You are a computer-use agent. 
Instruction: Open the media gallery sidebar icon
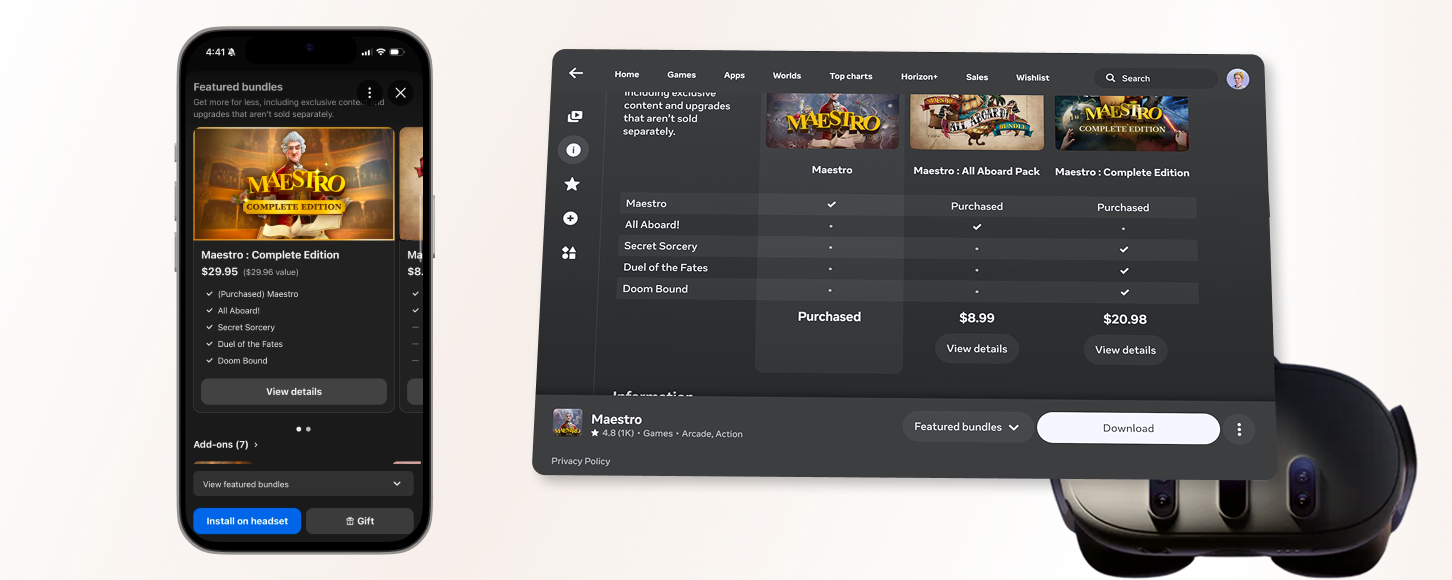click(574, 117)
